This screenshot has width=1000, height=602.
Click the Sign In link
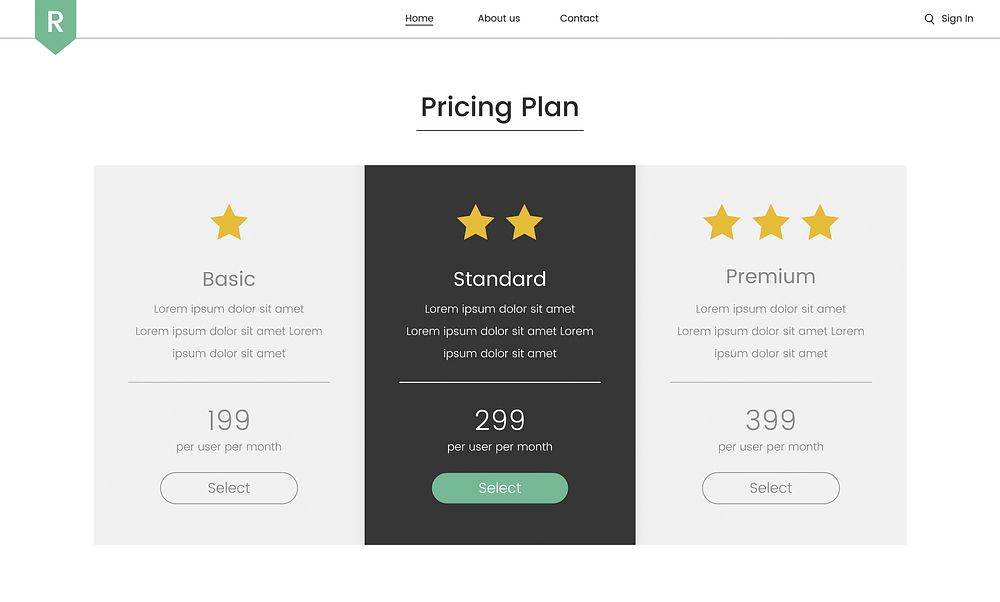tap(957, 18)
